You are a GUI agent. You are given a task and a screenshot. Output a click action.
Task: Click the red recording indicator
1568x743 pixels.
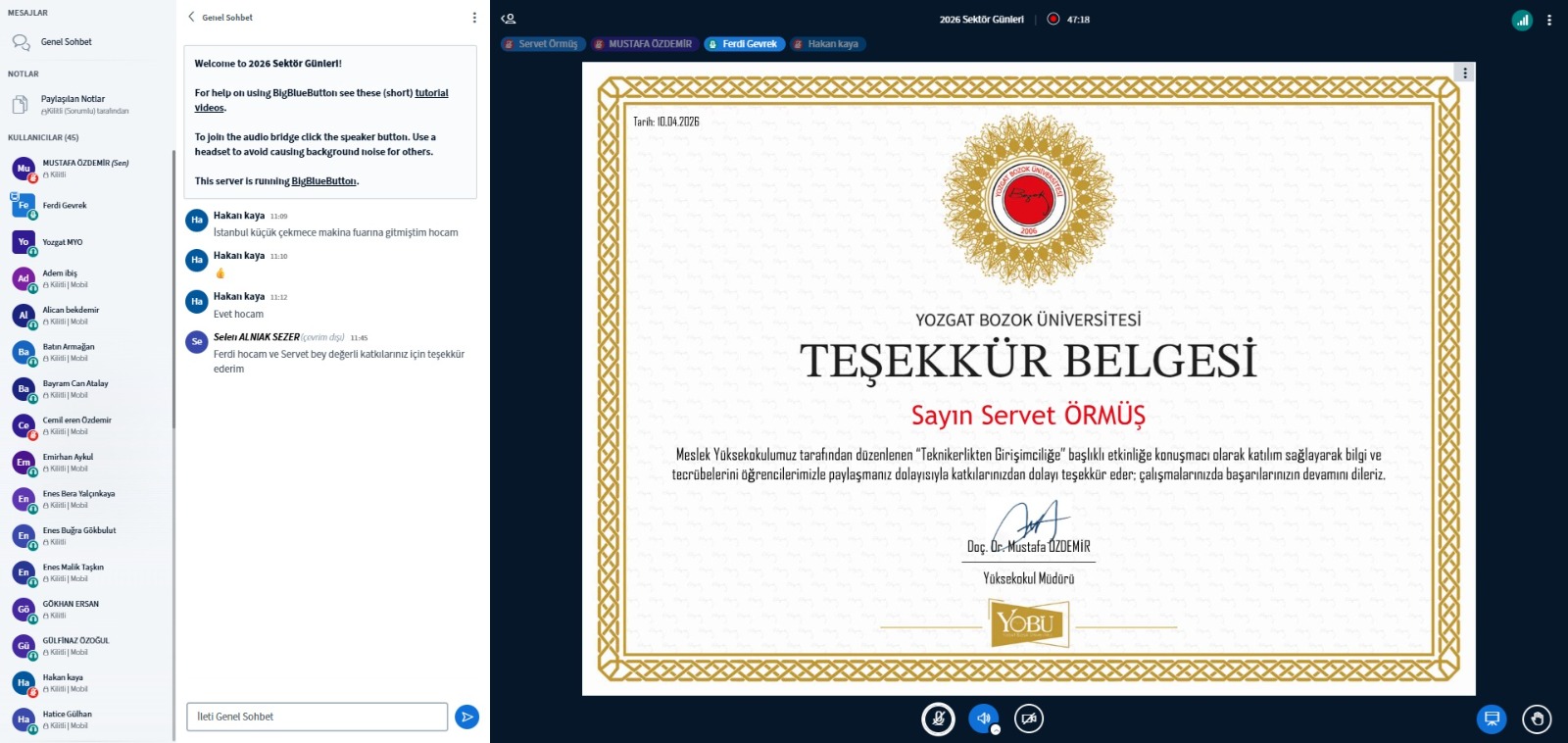[x=1053, y=19]
